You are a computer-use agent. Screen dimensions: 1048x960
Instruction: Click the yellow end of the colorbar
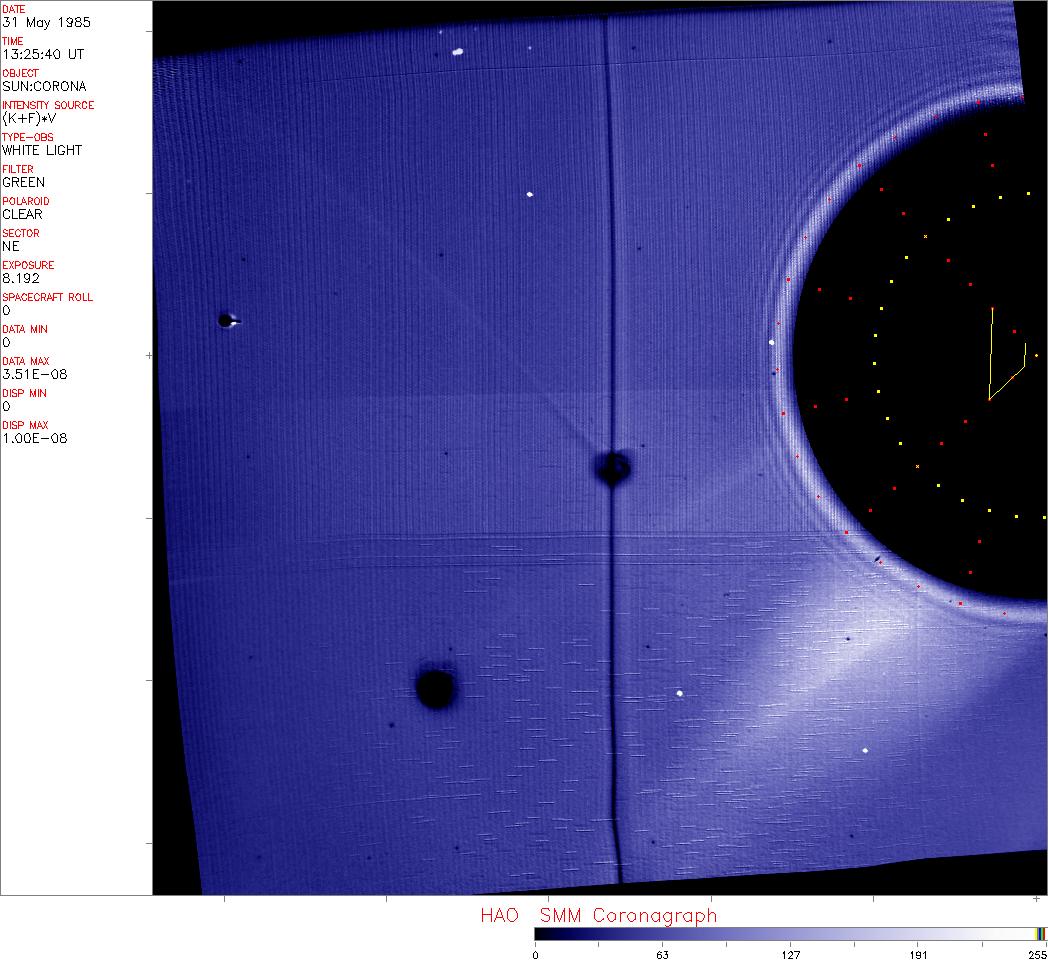point(1040,933)
